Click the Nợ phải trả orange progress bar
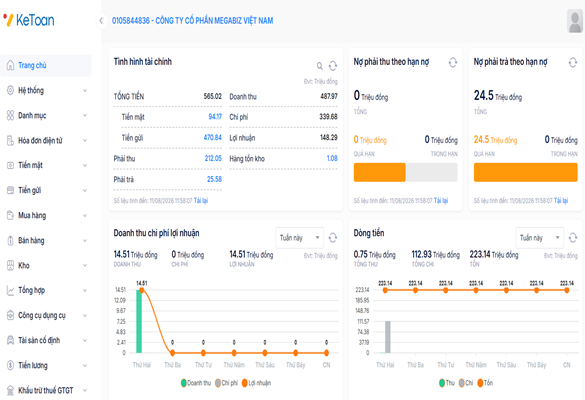 click(x=526, y=172)
